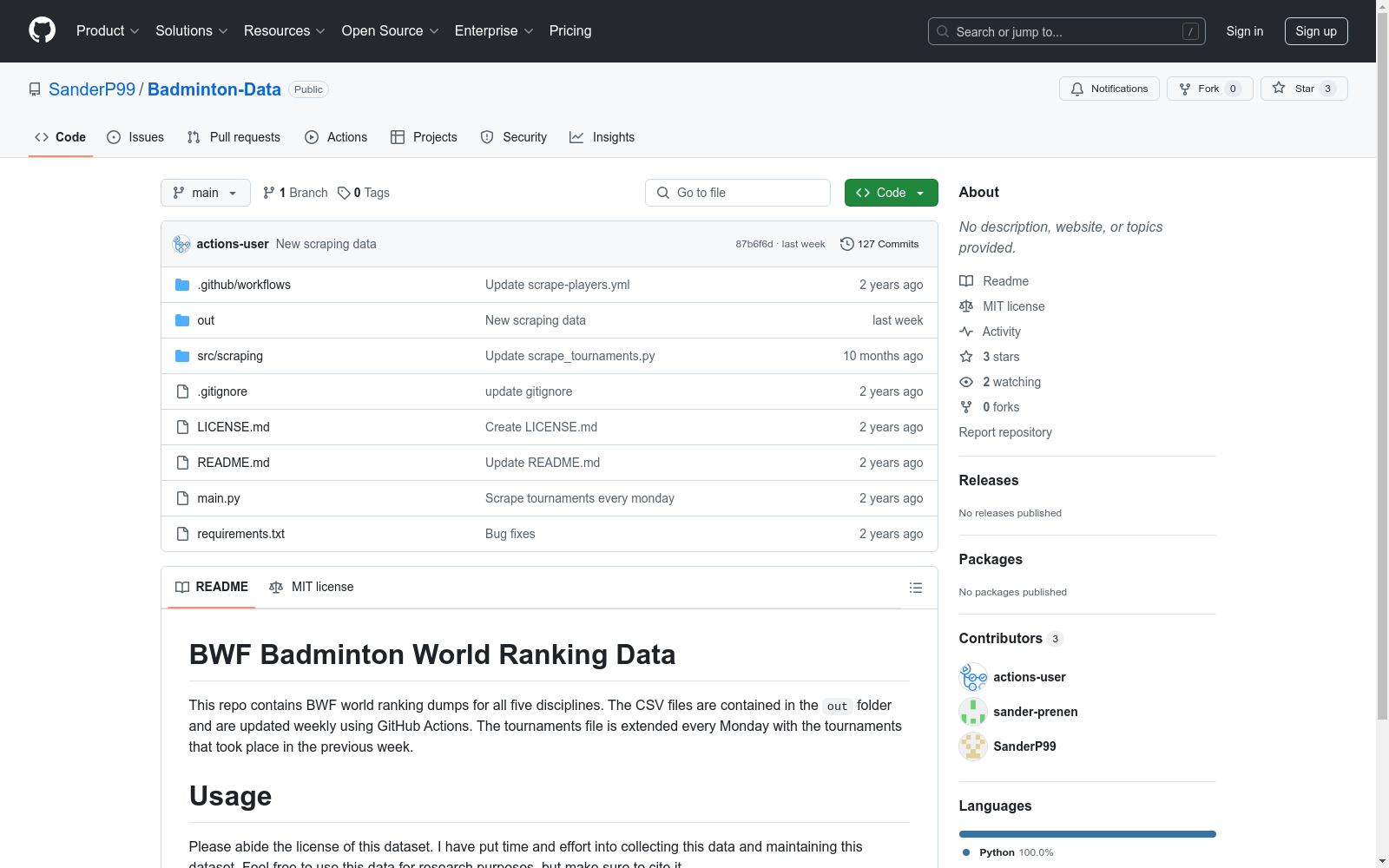Viewport: 1389px width, 868px height.
Task: Select the README tab in file viewer
Action: point(212,587)
